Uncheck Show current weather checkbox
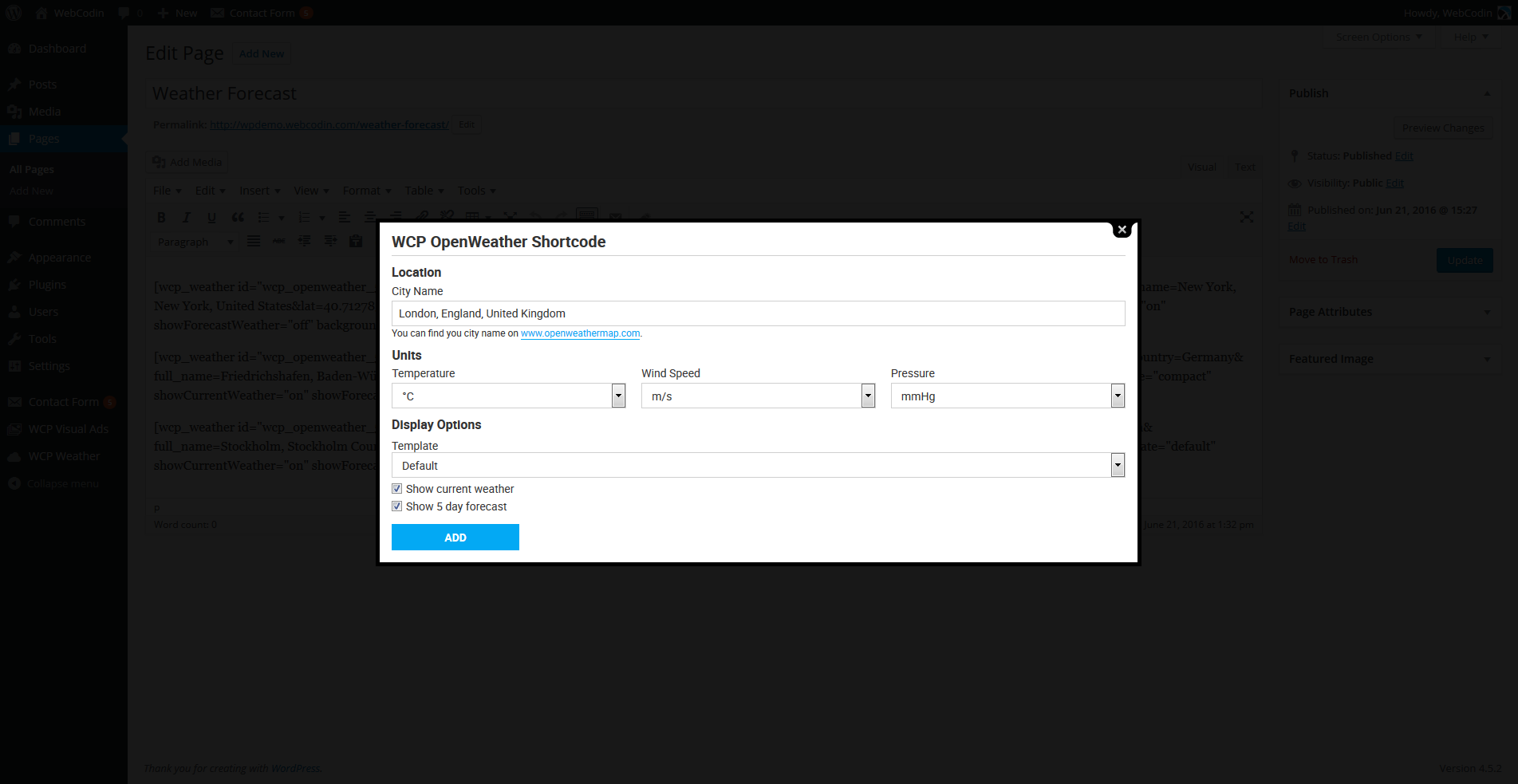 (x=397, y=489)
